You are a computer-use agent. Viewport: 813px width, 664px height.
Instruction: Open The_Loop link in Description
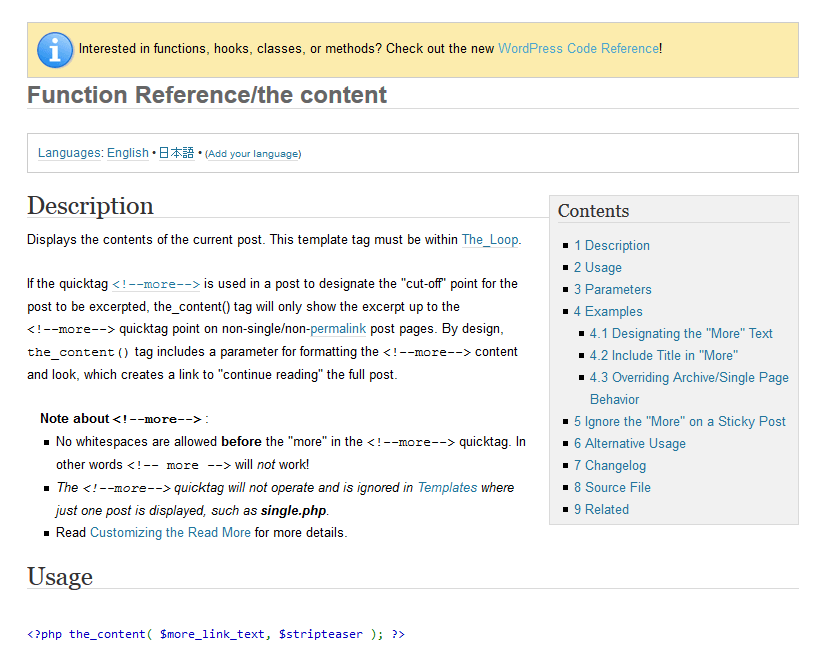pos(490,239)
